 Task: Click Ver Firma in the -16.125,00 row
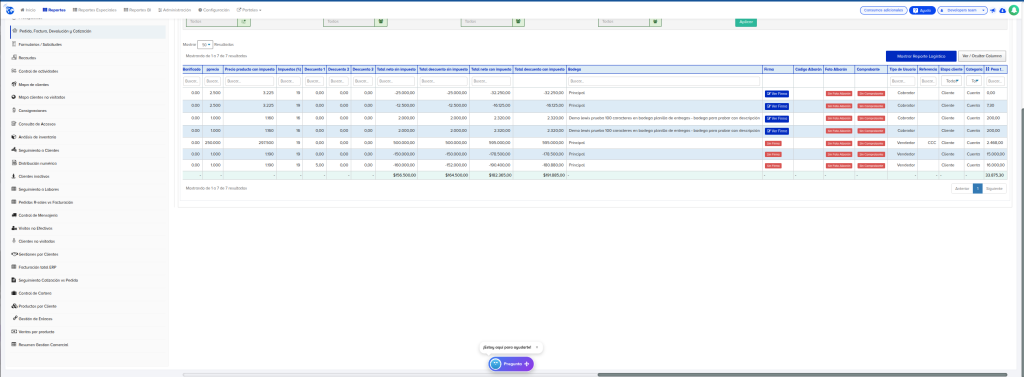[x=776, y=106]
